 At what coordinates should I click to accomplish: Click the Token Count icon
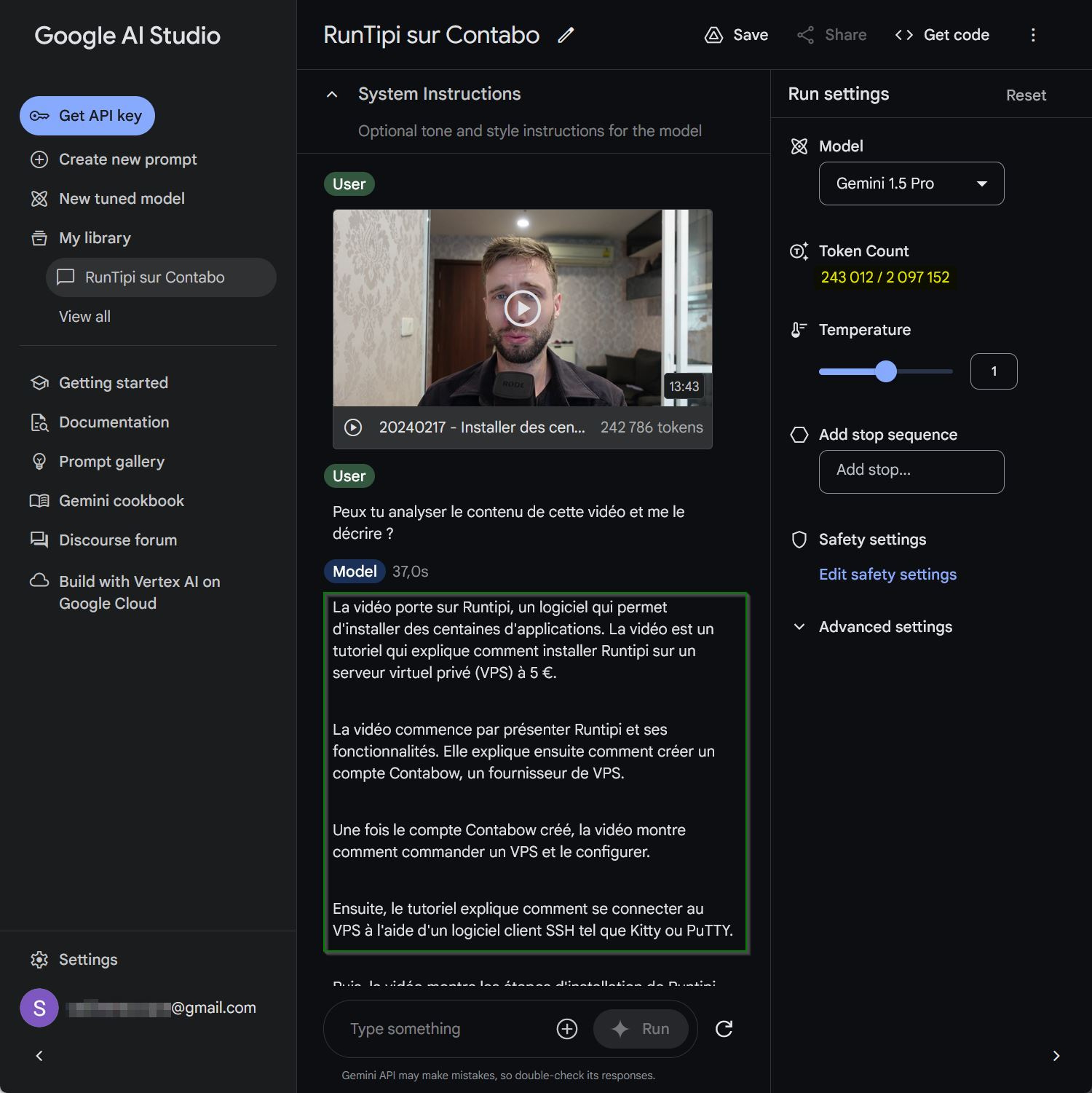[x=799, y=251]
